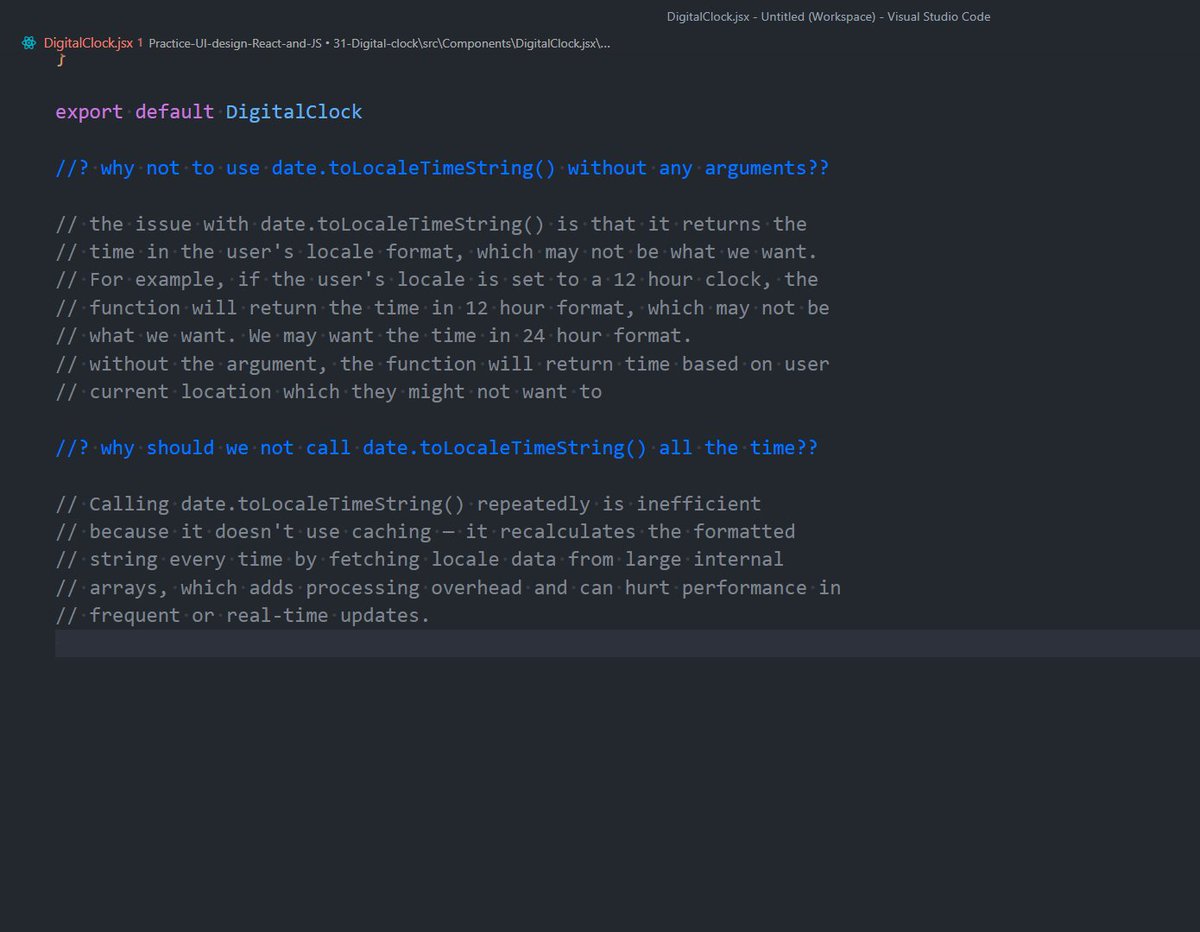Click the comment 'why should we not call date.toLocaleTimeString()'
The image size is (1200, 932).
click(437, 448)
